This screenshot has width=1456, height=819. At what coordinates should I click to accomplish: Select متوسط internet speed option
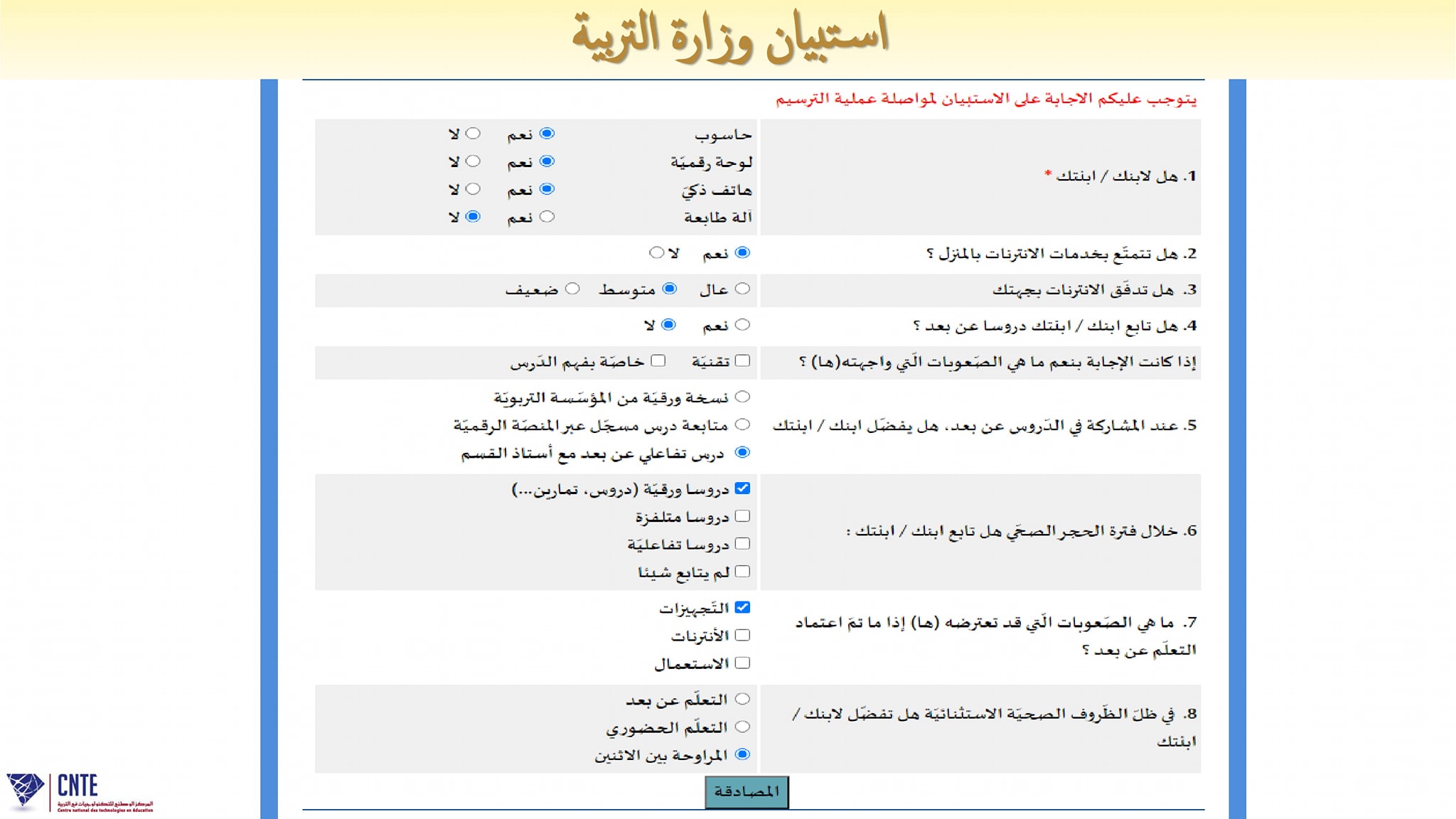[x=670, y=289]
